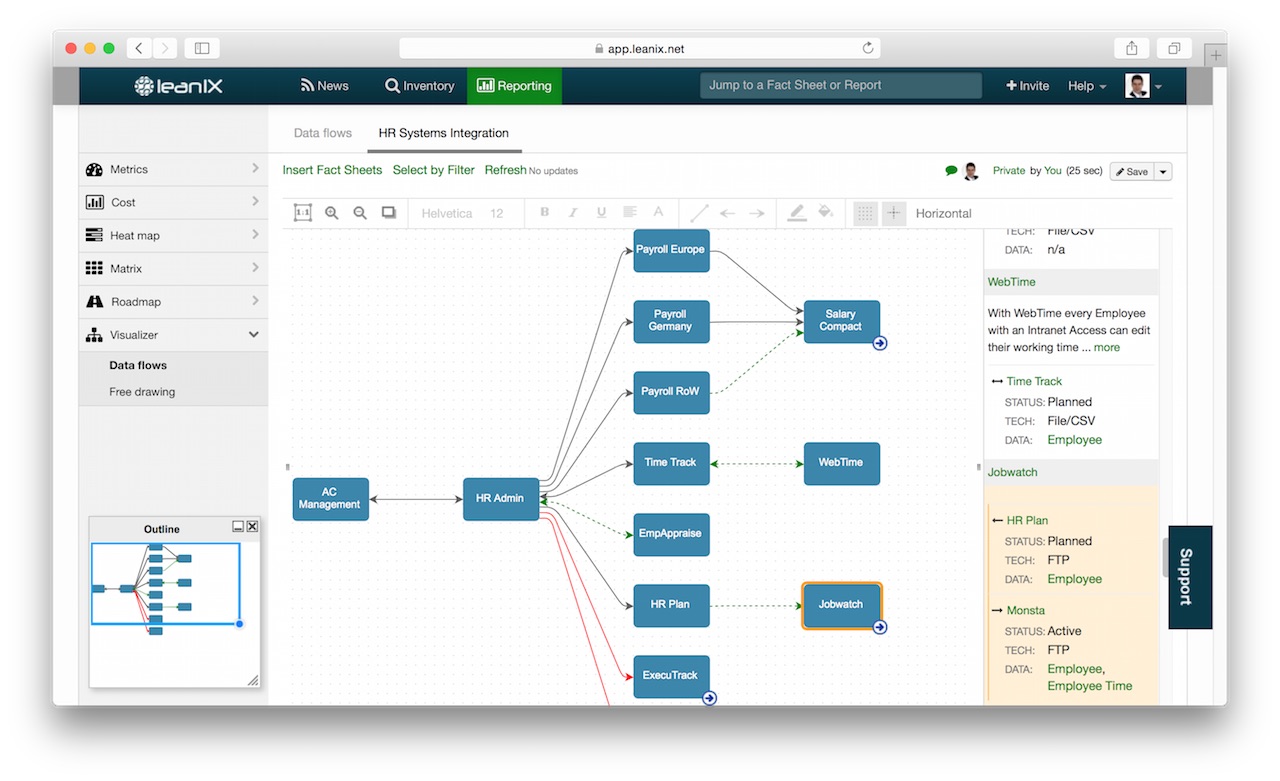Screen dimensions: 1280x781
Task: Choose the right arrow connector
Action: point(757,213)
